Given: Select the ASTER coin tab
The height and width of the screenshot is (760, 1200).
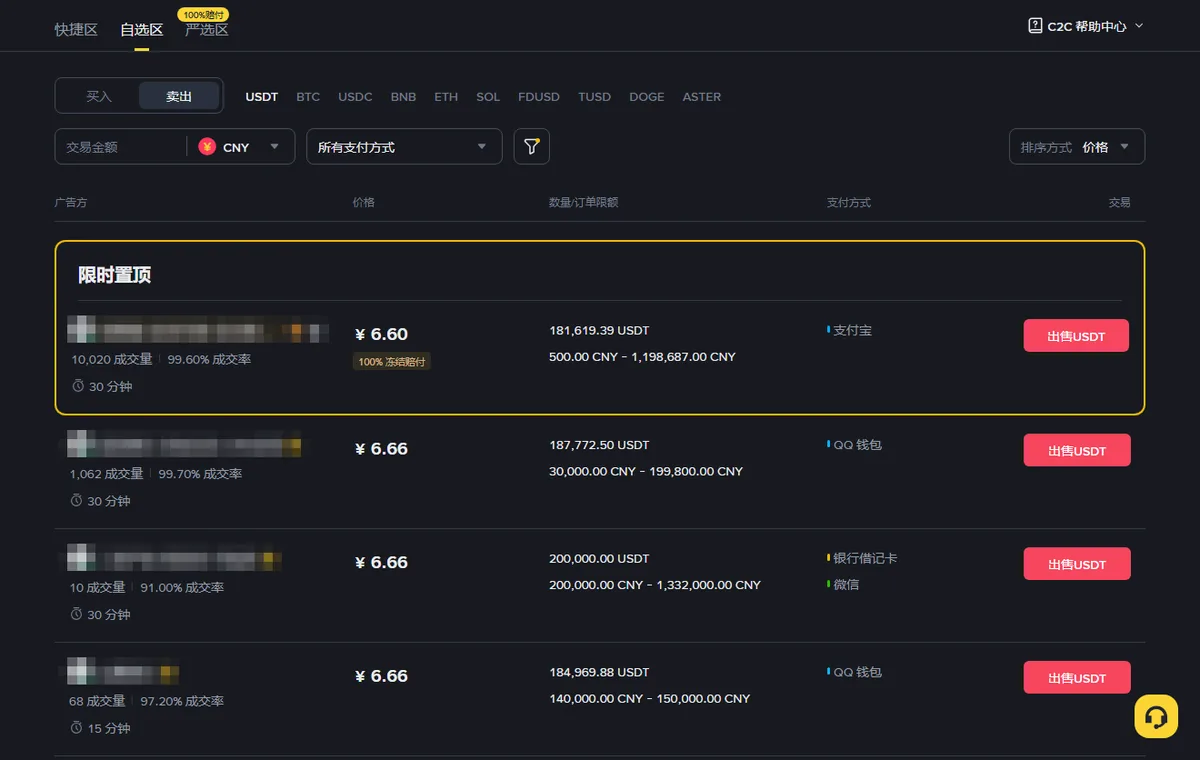Looking at the screenshot, I should click(702, 97).
